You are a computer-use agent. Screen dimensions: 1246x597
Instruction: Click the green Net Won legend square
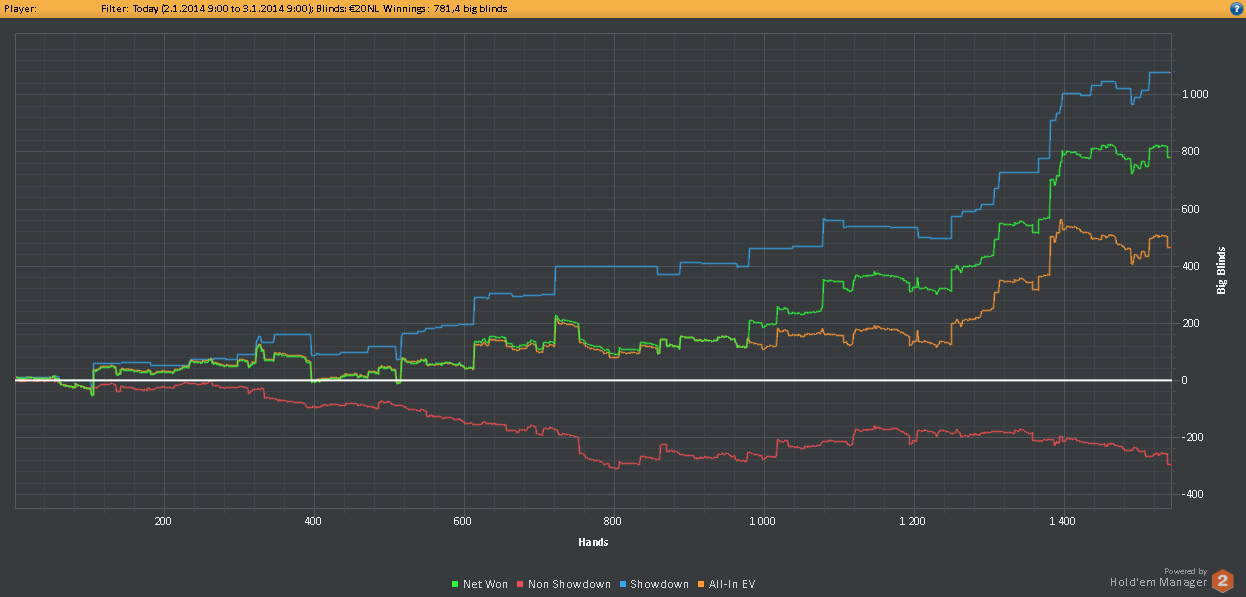[x=456, y=584]
